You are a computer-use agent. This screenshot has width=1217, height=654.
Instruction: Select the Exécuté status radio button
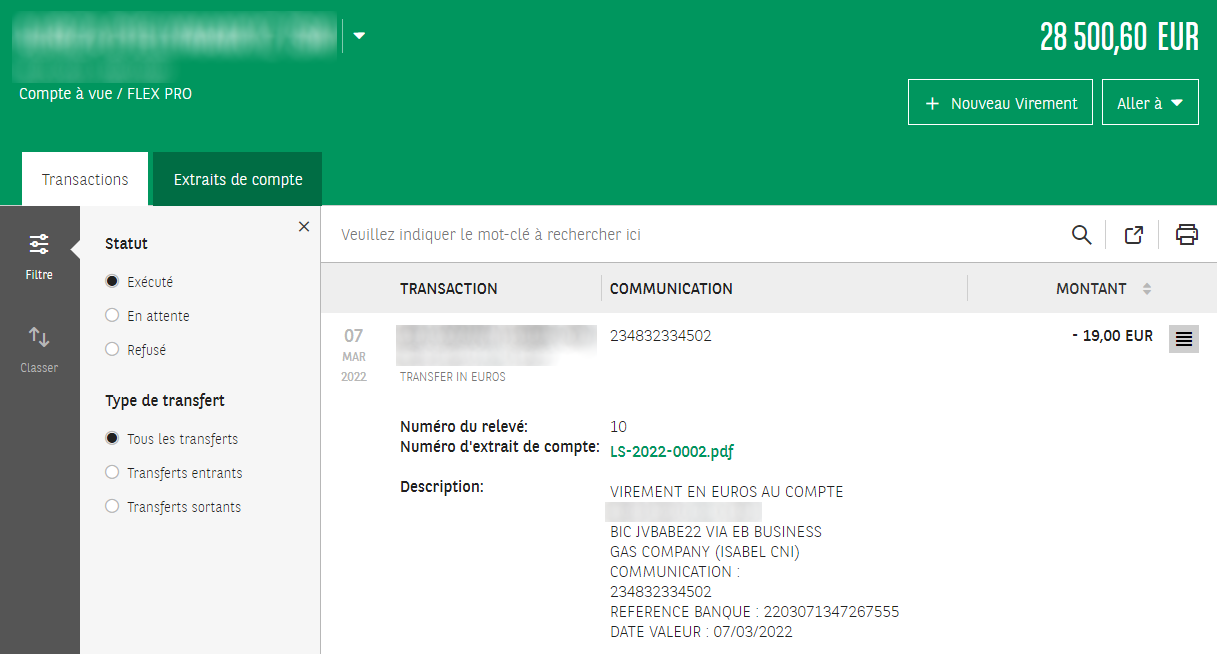click(113, 282)
